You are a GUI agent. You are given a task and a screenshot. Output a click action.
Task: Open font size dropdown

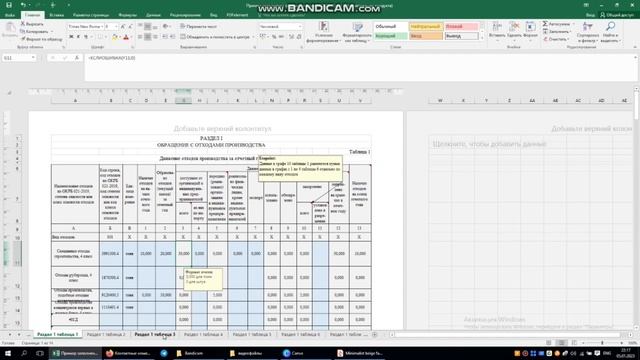pyautogui.click(x=116, y=27)
